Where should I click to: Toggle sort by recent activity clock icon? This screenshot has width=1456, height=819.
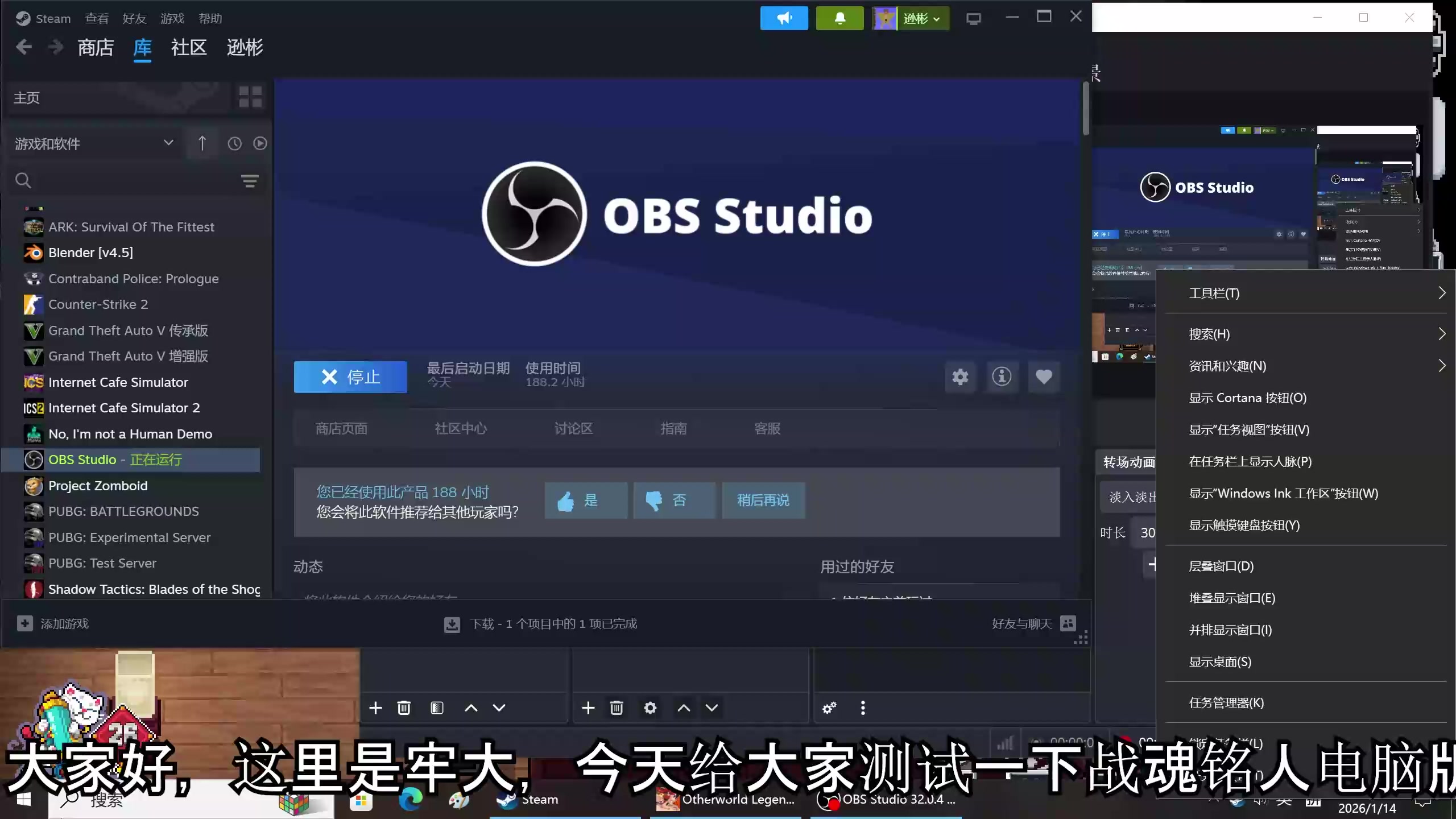[x=234, y=143]
